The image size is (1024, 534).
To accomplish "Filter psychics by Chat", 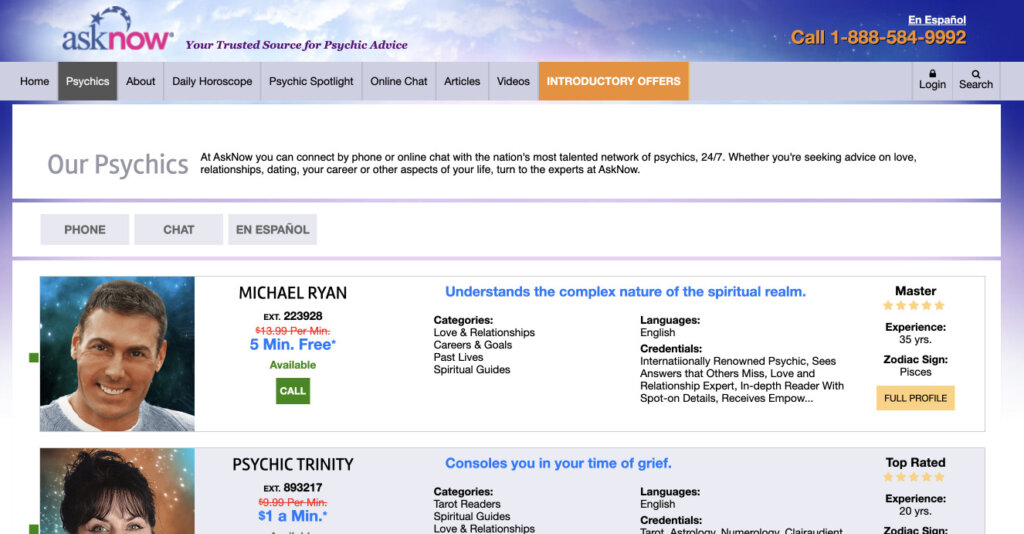I will [178, 229].
